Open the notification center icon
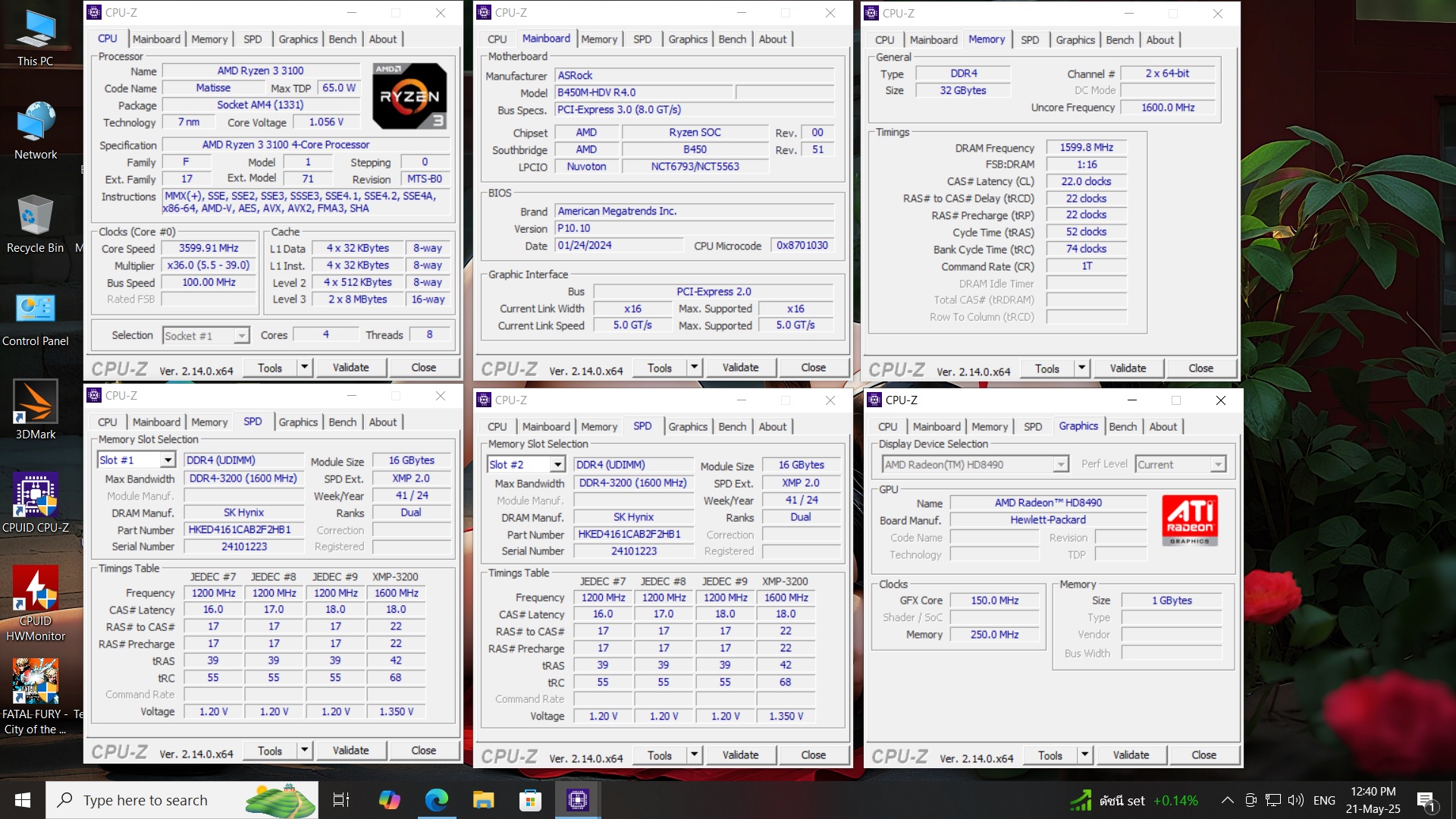Image resolution: width=1456 pixels, height=819 pixels. 1426,800
